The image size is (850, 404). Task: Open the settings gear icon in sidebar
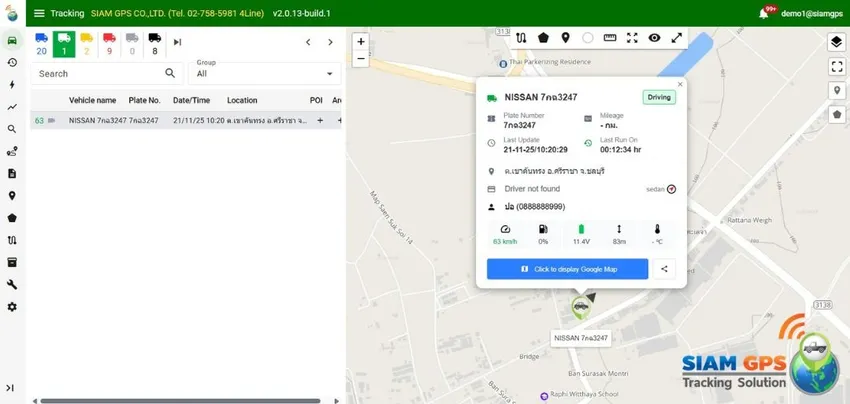tap(12, 307)
